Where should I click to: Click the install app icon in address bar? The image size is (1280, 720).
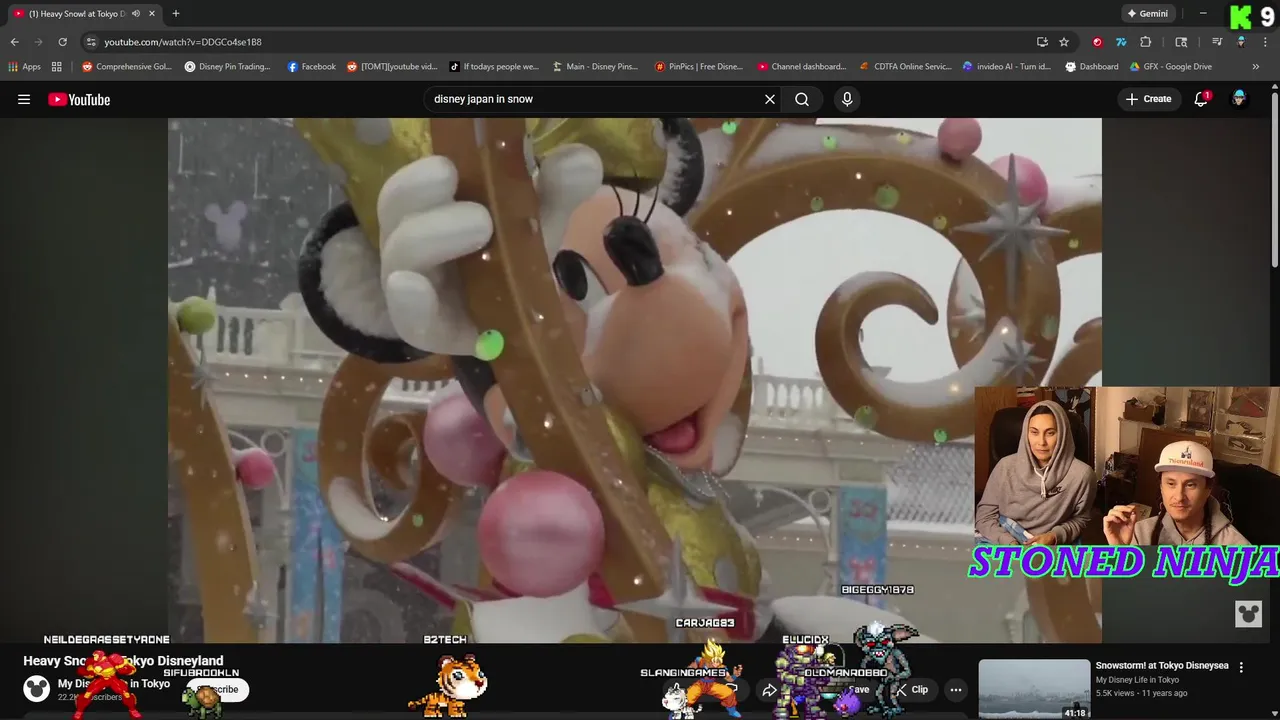1042,42
